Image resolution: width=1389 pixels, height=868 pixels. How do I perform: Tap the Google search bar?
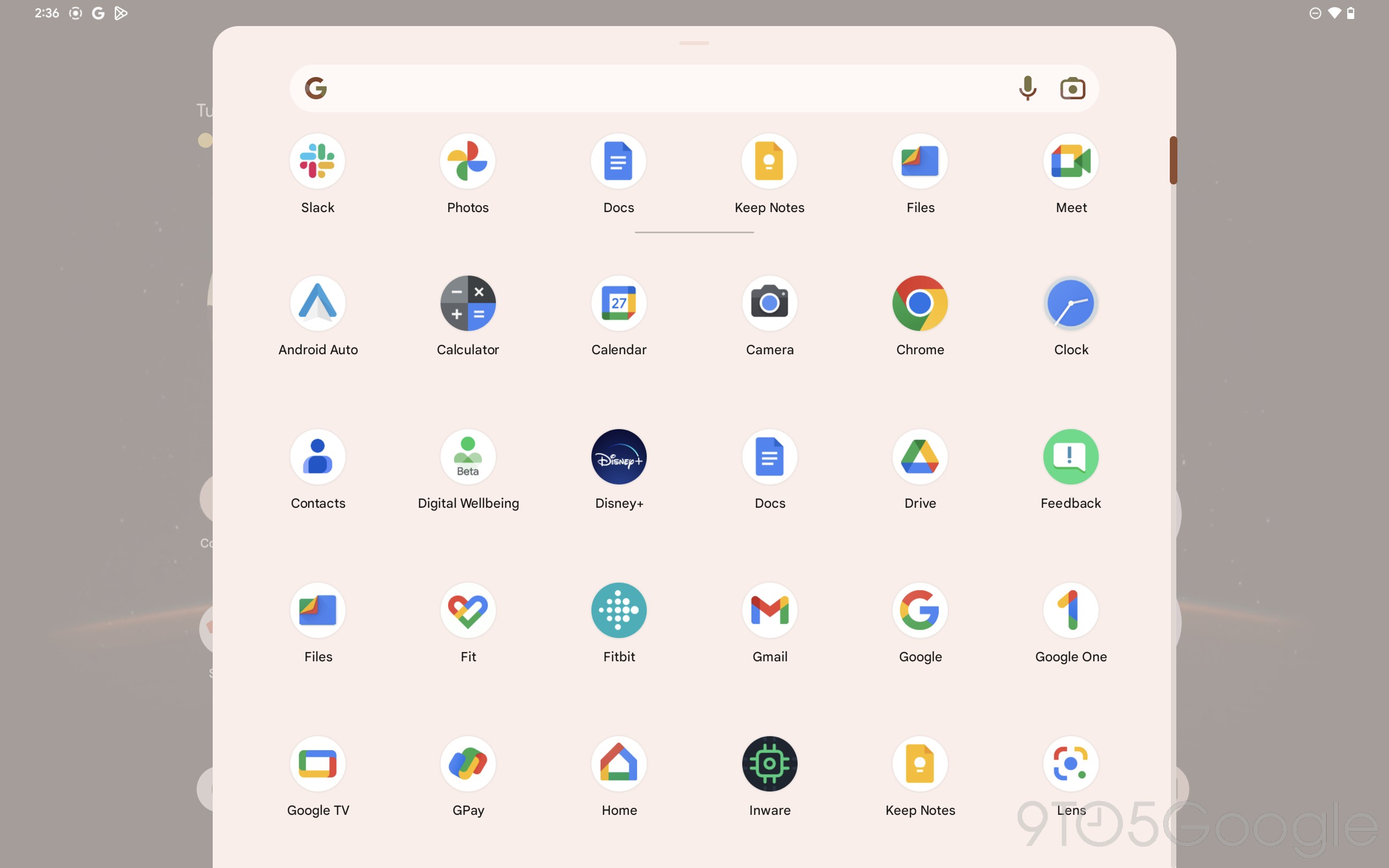[660, 88]
